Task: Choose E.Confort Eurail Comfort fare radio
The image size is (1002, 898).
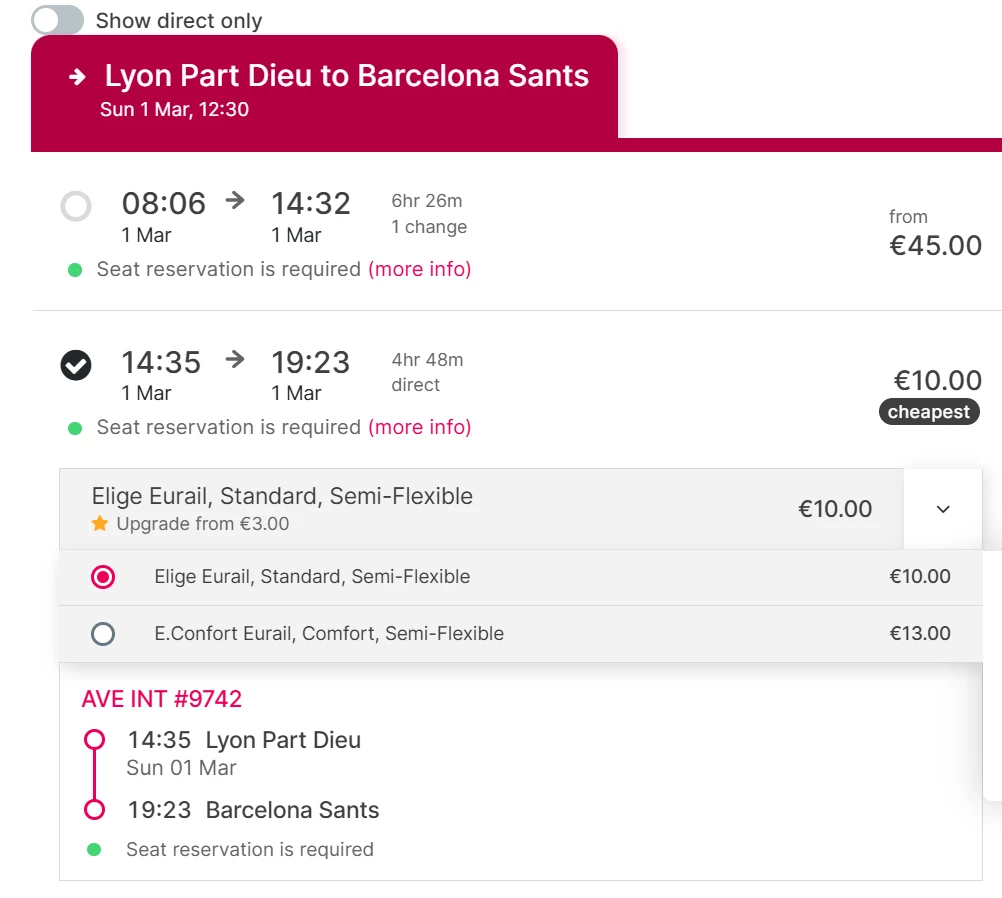Action: (103, 634)
